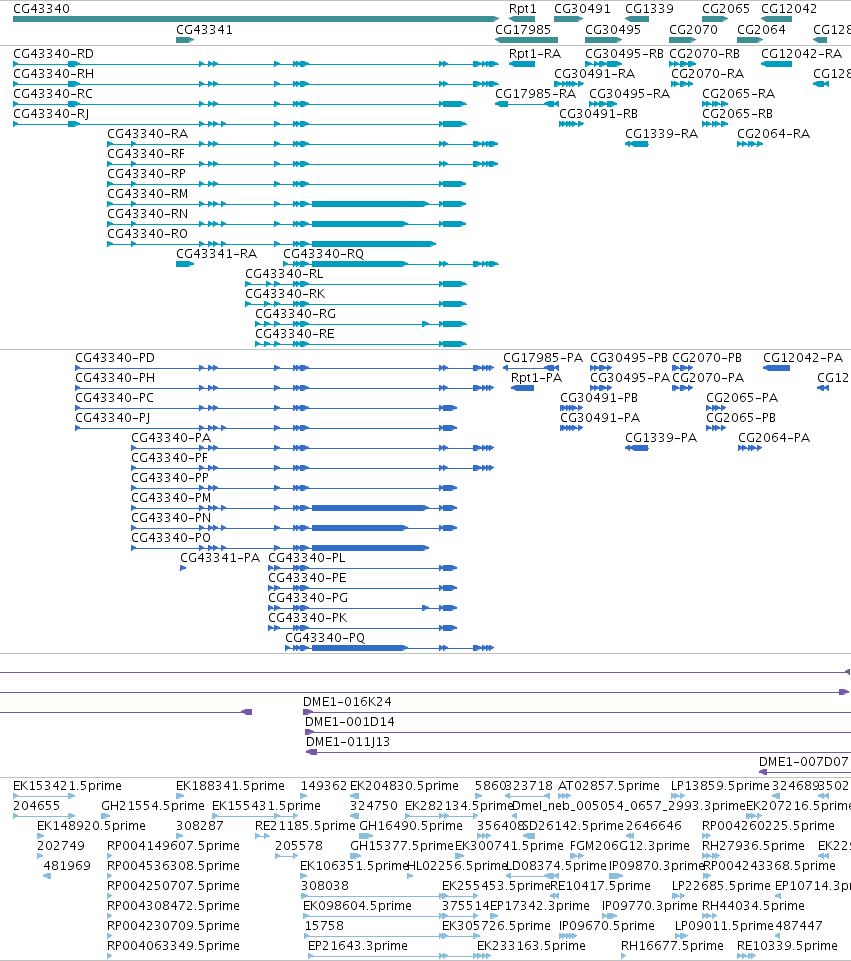Click transcript CG43340-RL label
This screenshot has width=851, height=961.
(x=284, y=274)
